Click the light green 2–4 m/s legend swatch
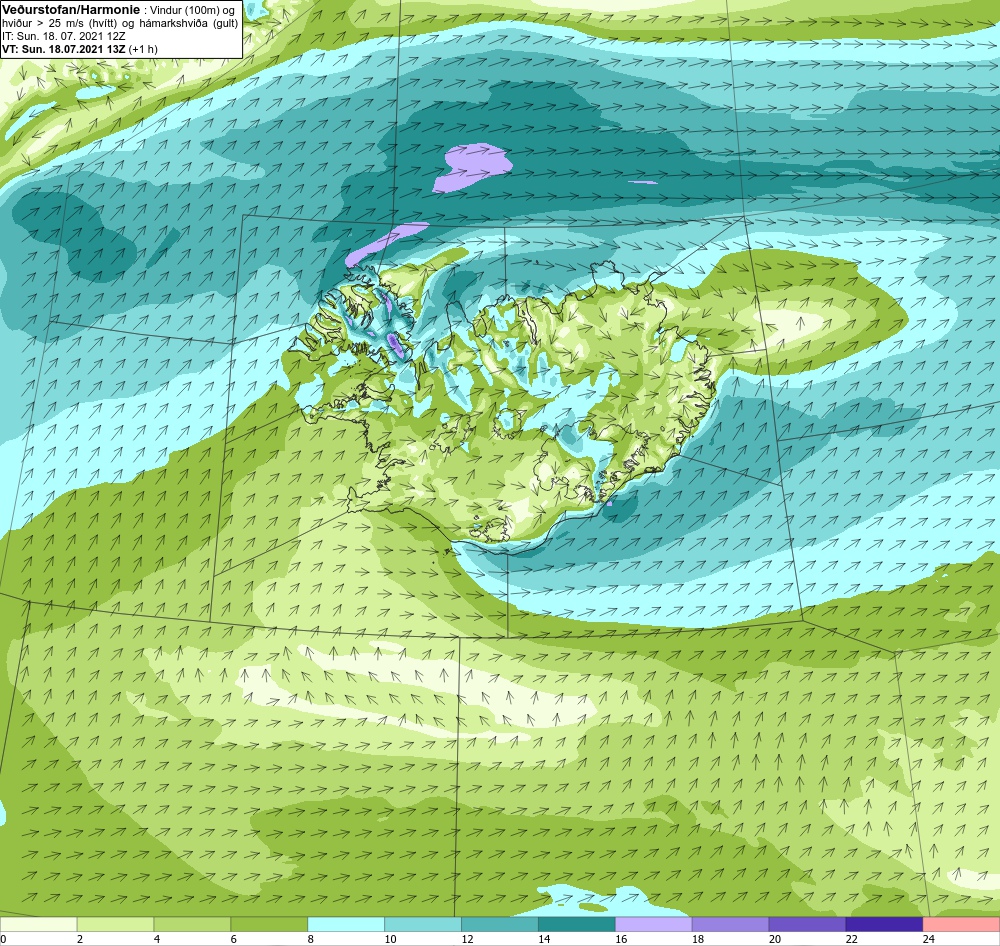 (115, 924)
